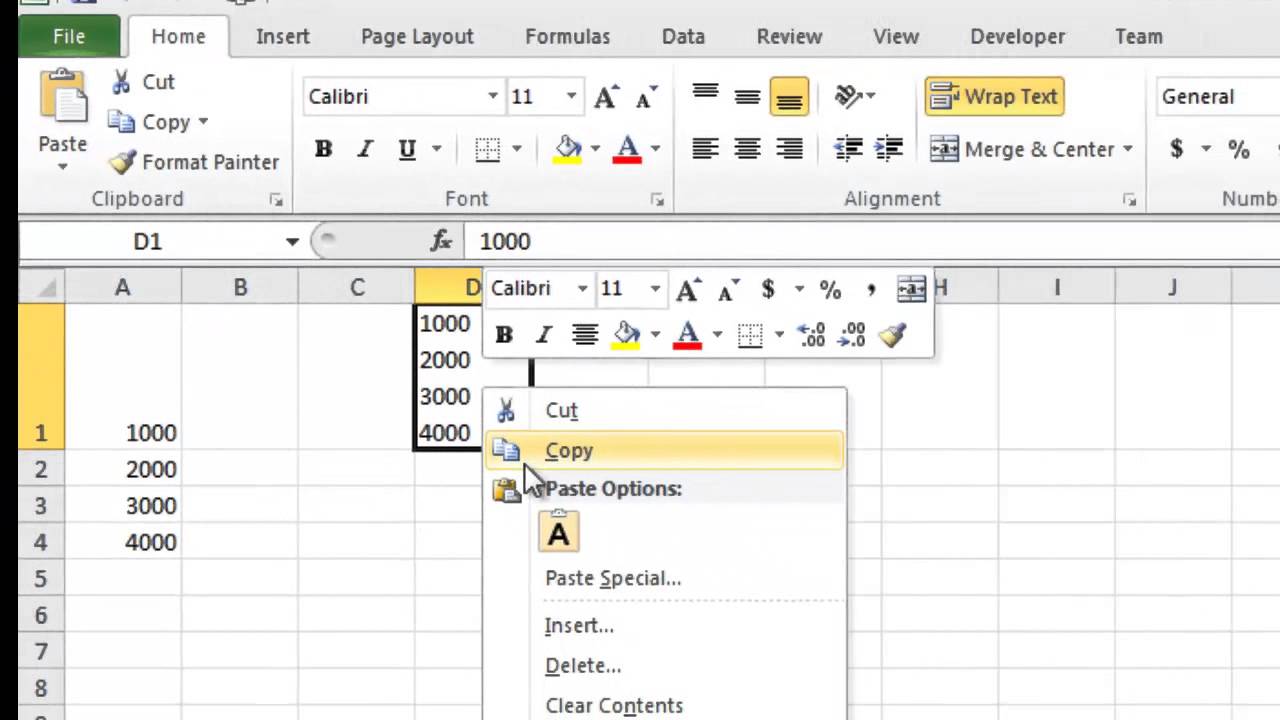Choose Cut from the context menu
Screen dimensions: 1280x720
pos(665,410)
